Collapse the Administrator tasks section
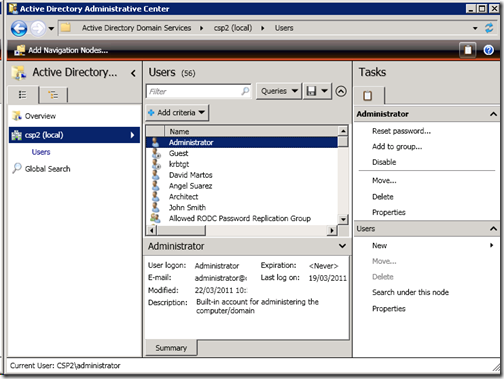Screen dimensions: 504x379 [493, 114]
